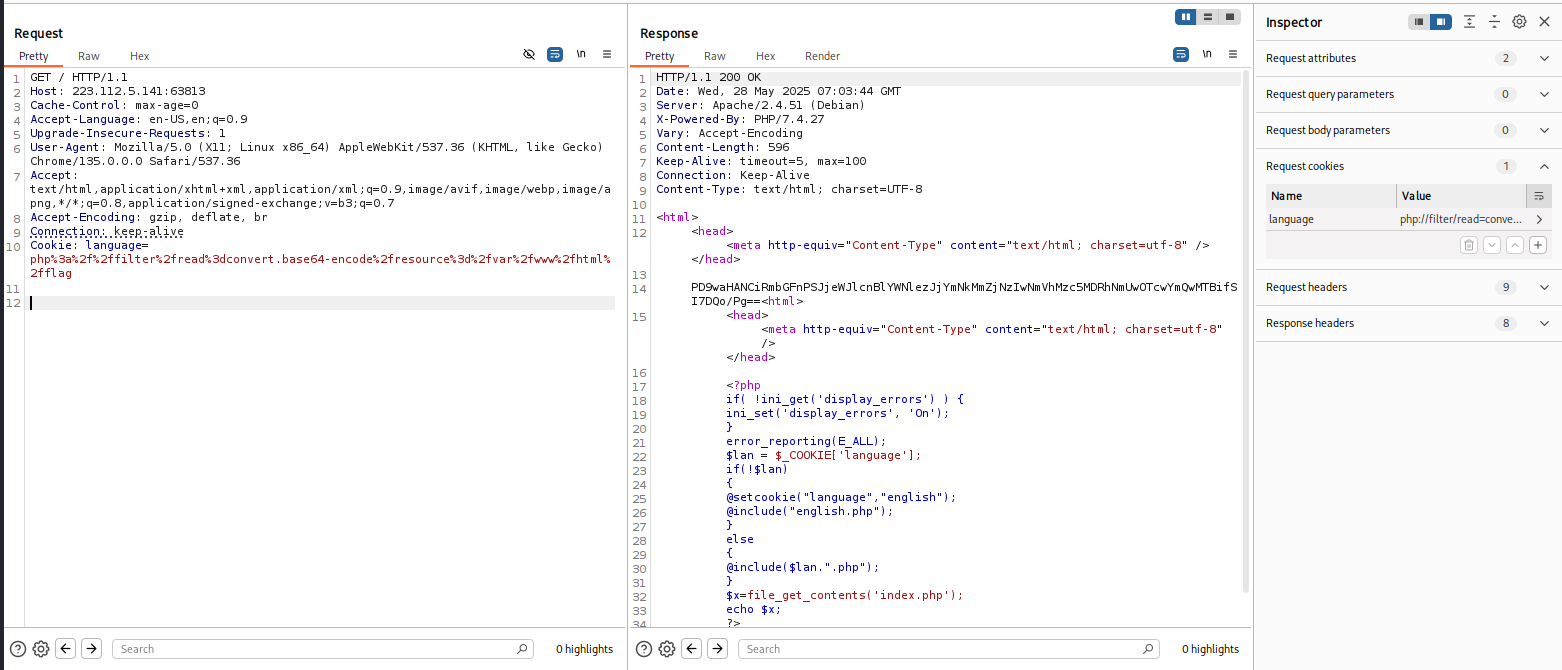Image resolution: width=1562 pixels, height=670 pixels.
Task: Select the language cookie name cell
Action: click(x=1331, y=219)
